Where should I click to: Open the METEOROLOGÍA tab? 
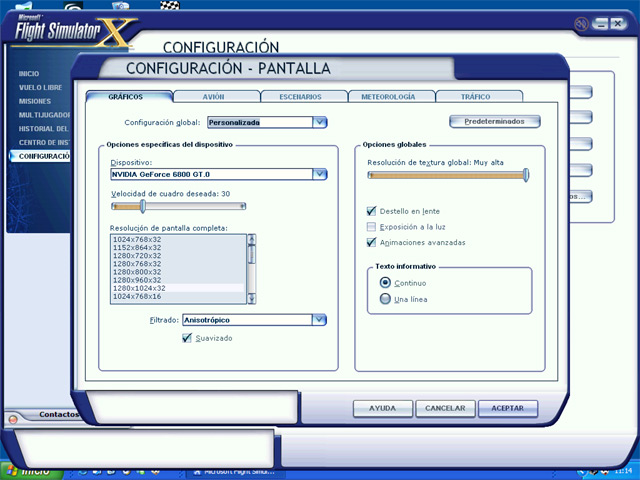coord(390,97)
